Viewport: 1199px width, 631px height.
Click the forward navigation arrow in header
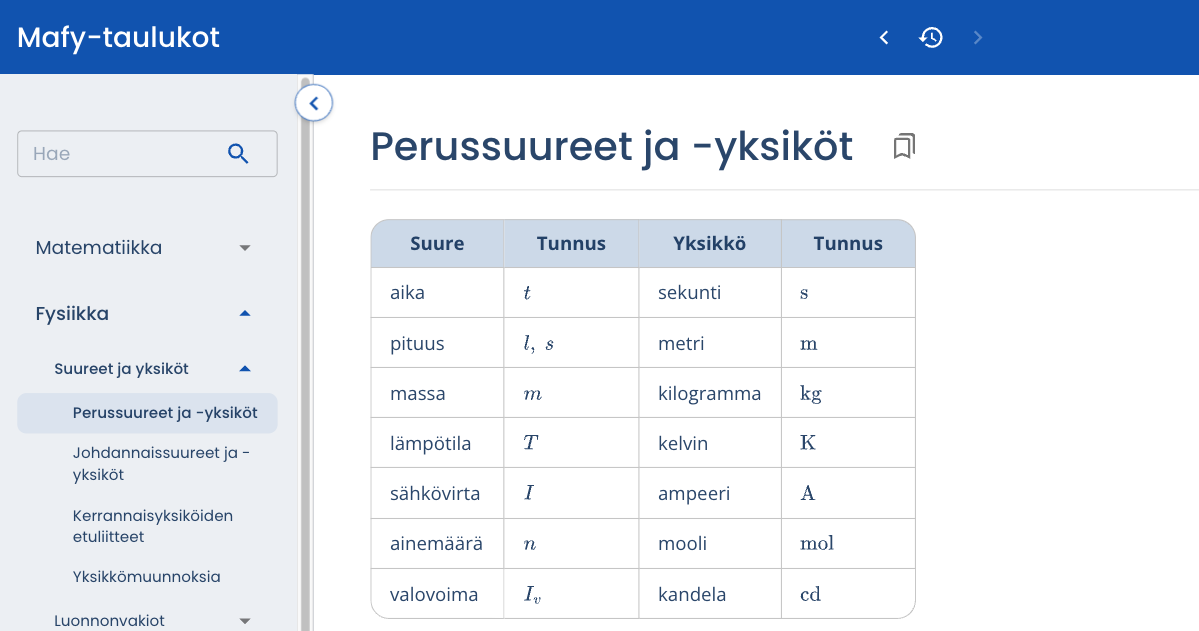pyautogui.click(x=977, y=37)
